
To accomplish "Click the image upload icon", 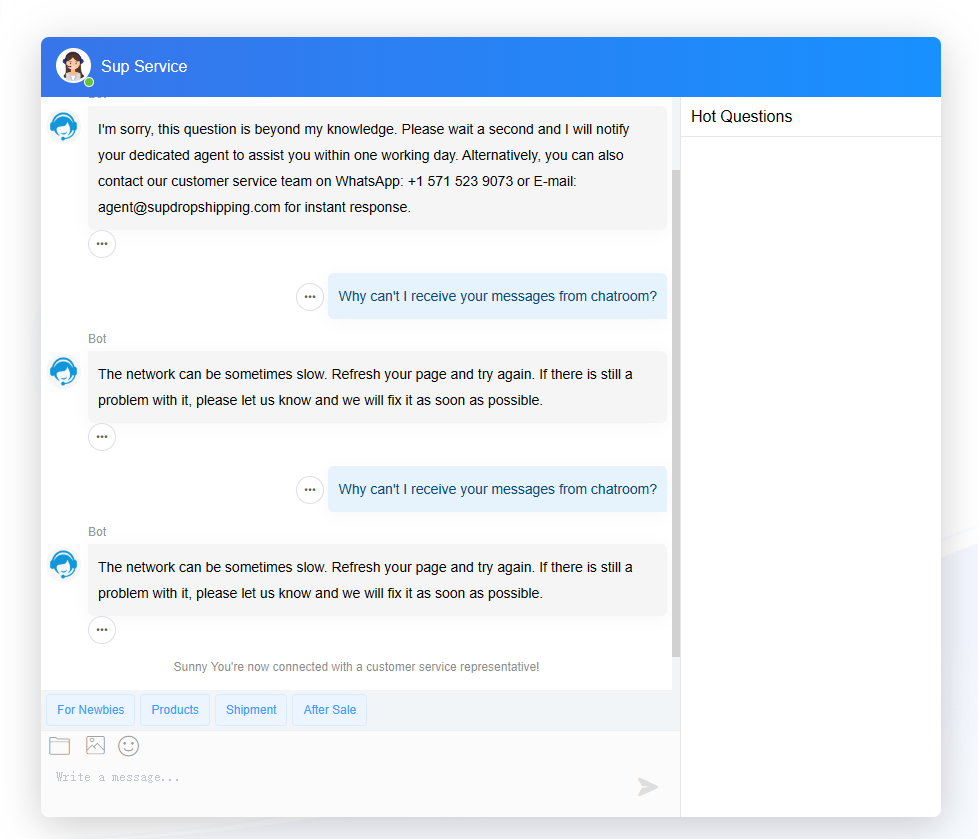I will point(95,745).
